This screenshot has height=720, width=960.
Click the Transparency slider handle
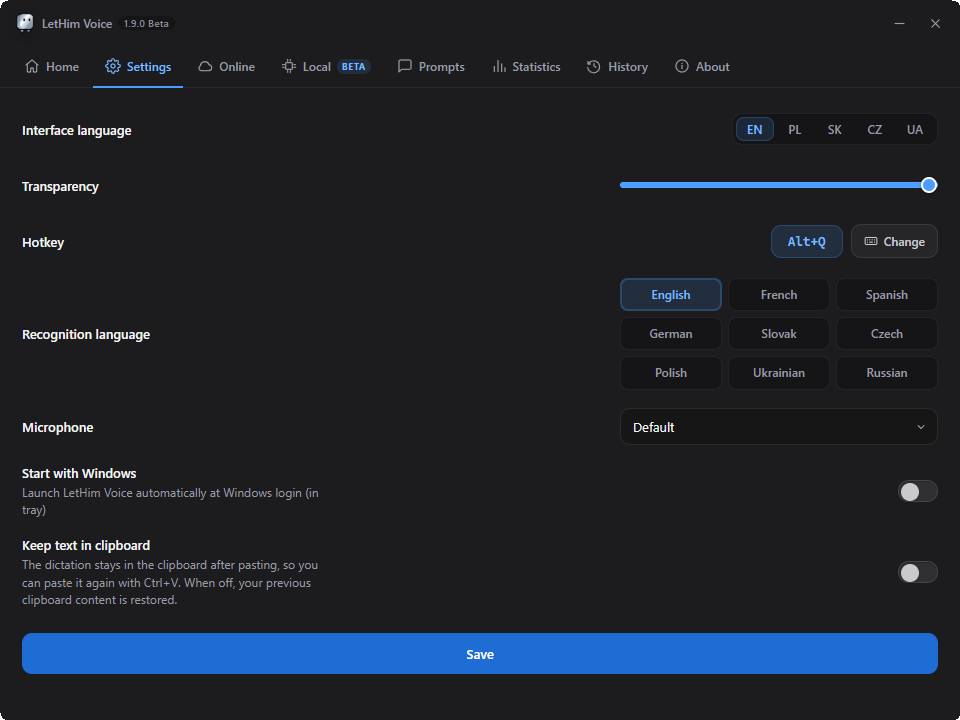929,185
